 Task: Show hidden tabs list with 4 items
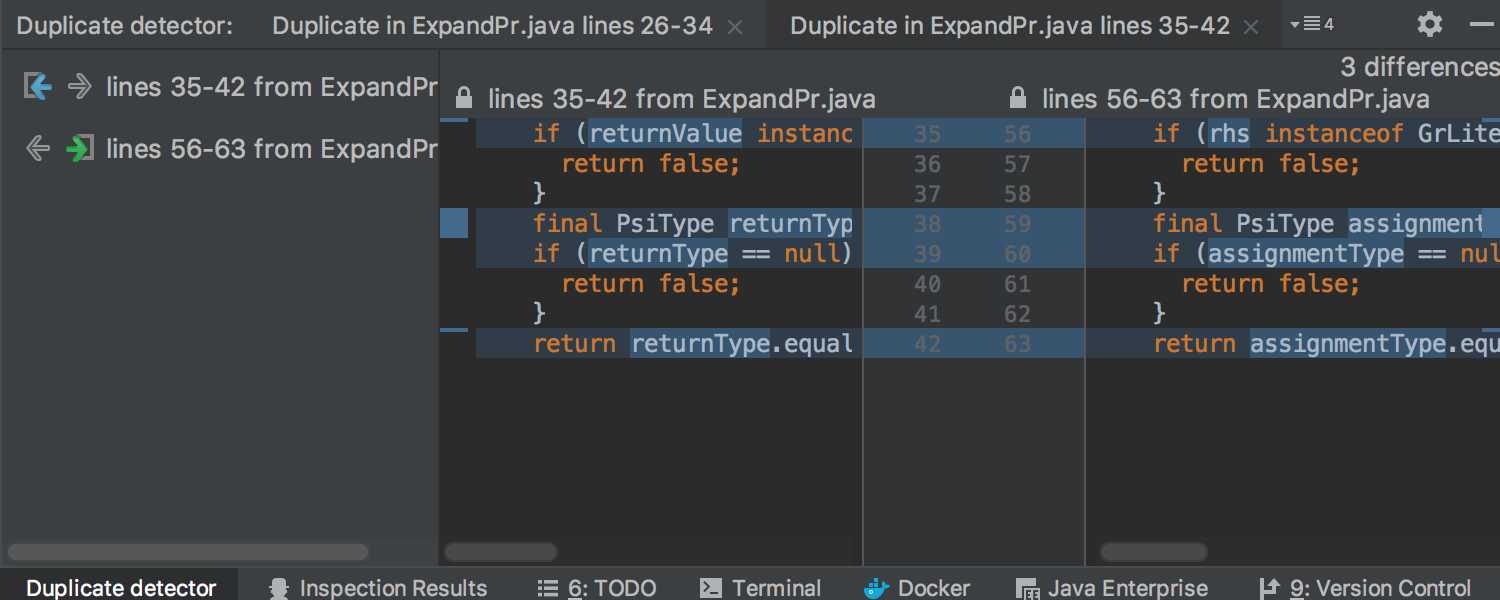[x=1312, y=24]
